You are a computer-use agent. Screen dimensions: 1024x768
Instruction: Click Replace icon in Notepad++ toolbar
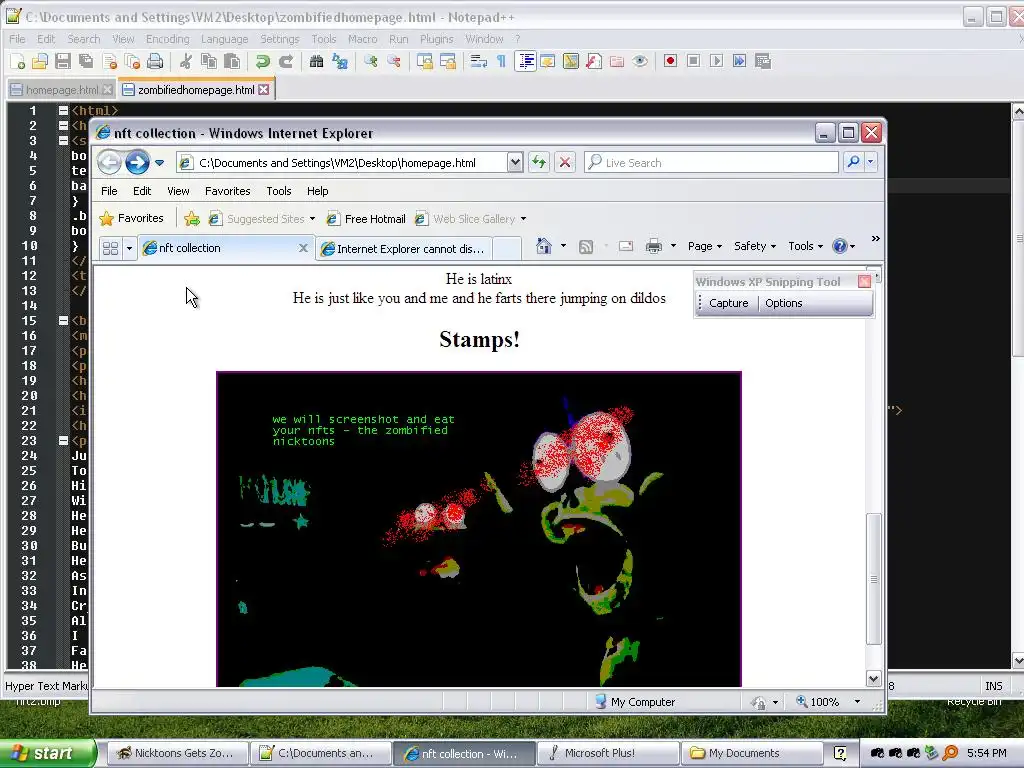pos(340,61)
